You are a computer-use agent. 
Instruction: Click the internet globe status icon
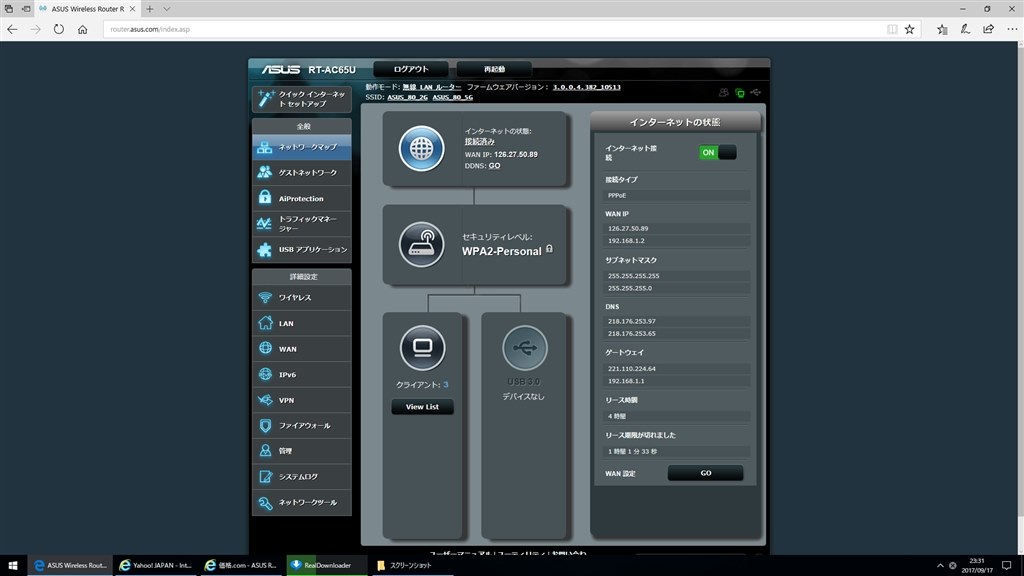tap(424, 147)
